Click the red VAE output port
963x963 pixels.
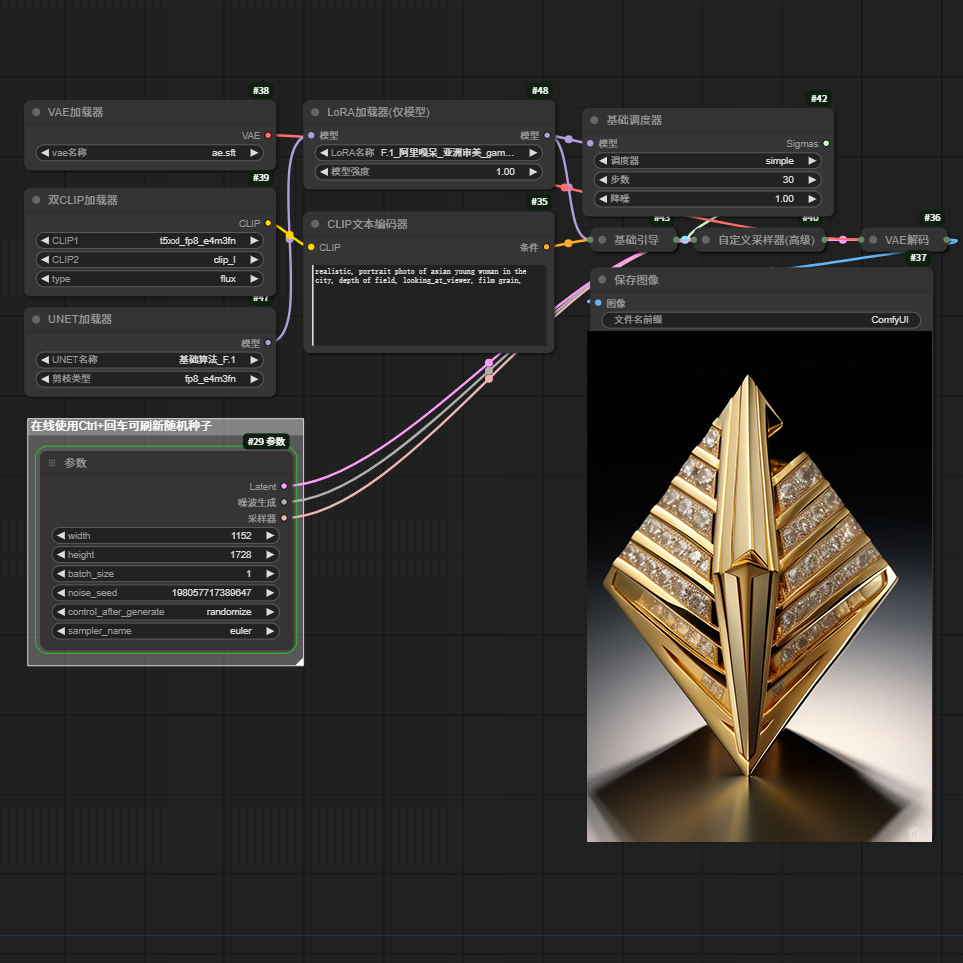click(x=268, y=136)
